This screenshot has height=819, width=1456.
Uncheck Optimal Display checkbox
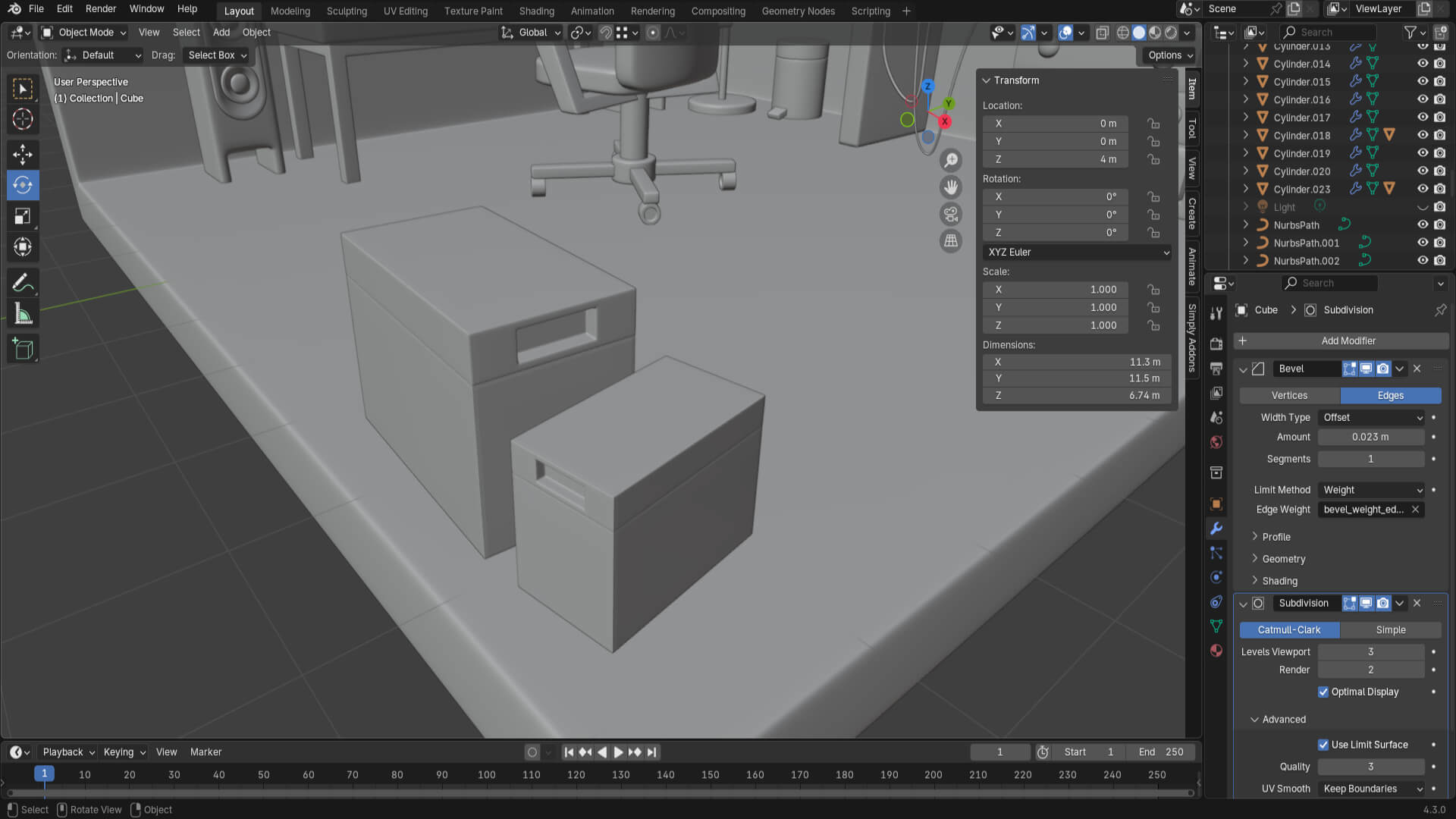coord(1323,692)
